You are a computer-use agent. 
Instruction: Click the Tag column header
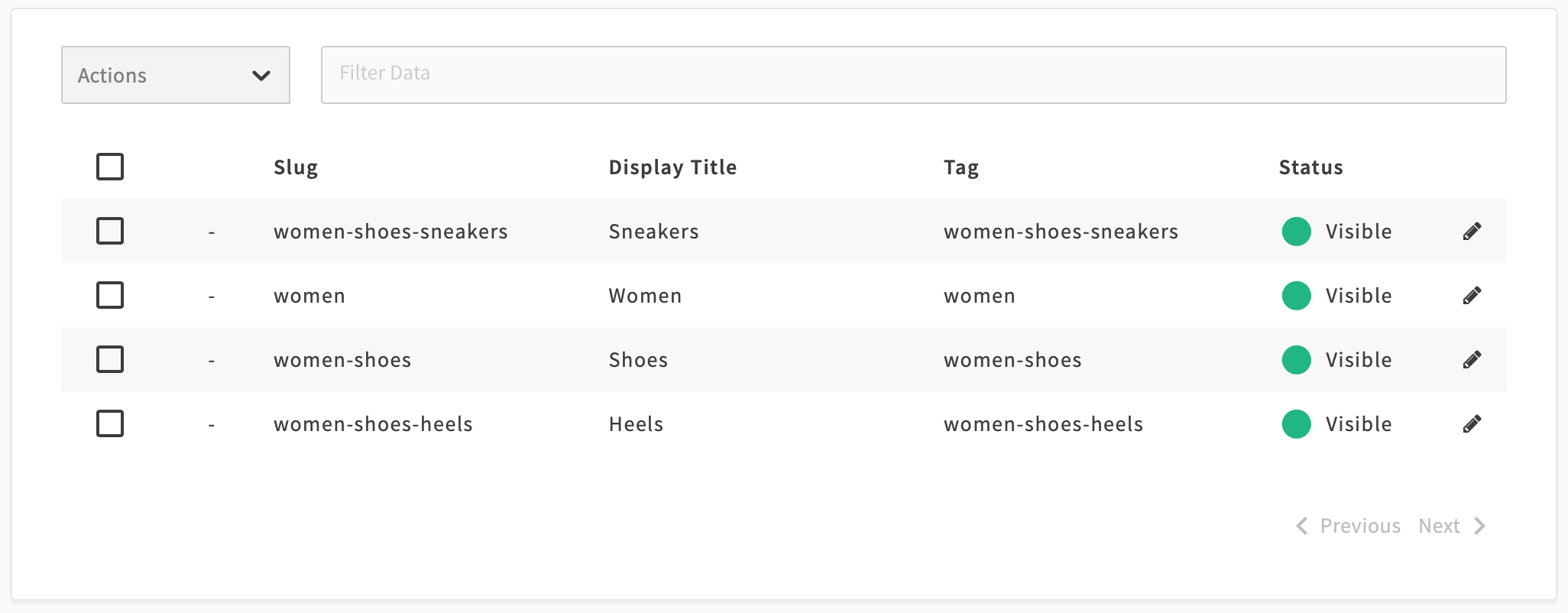pyautogui.click(x=961, y=167)
